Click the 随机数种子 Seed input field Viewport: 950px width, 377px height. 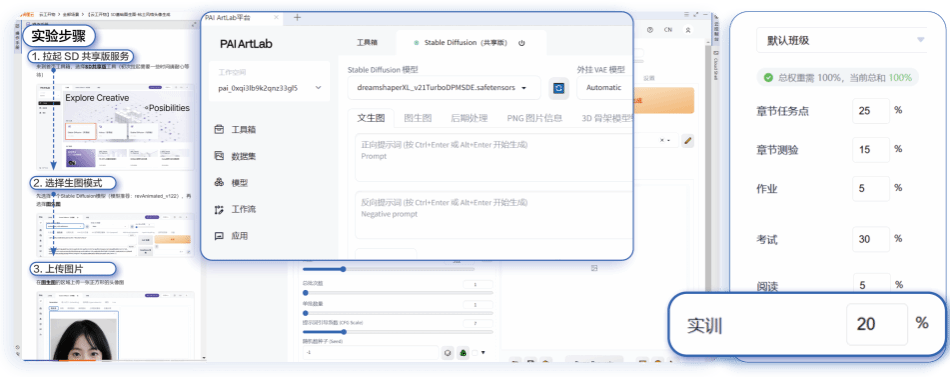pos(370,353)
